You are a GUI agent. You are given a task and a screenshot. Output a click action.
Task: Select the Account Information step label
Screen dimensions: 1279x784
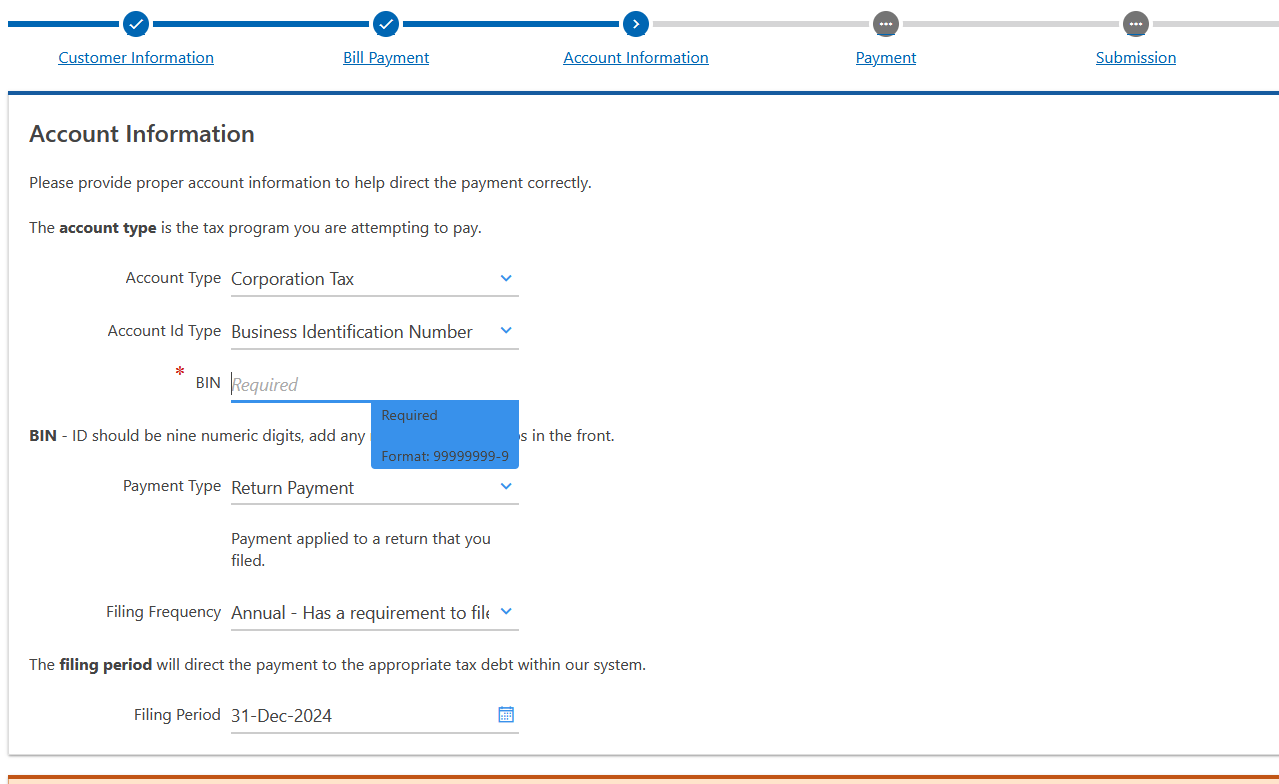point(635,57)
